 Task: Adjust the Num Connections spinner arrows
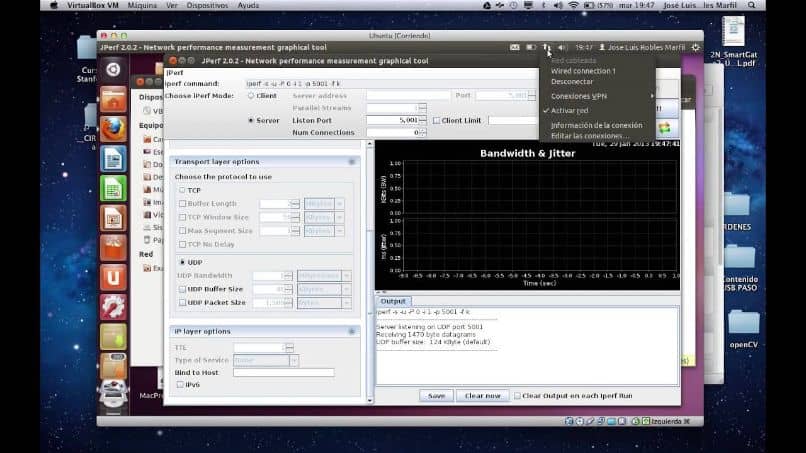pyautogui.click(x=423, y=132)
